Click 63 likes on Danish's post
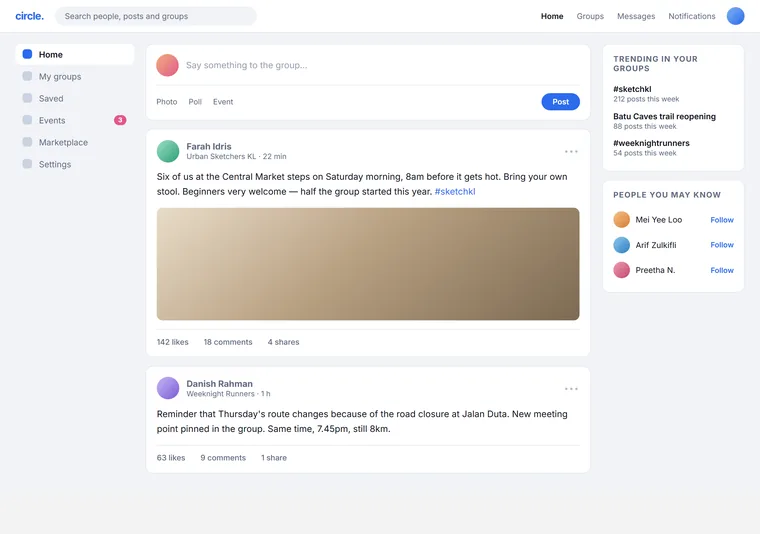The height and width of the screenshot is (534, 760). pyautogui.click(x=171, y=457)
